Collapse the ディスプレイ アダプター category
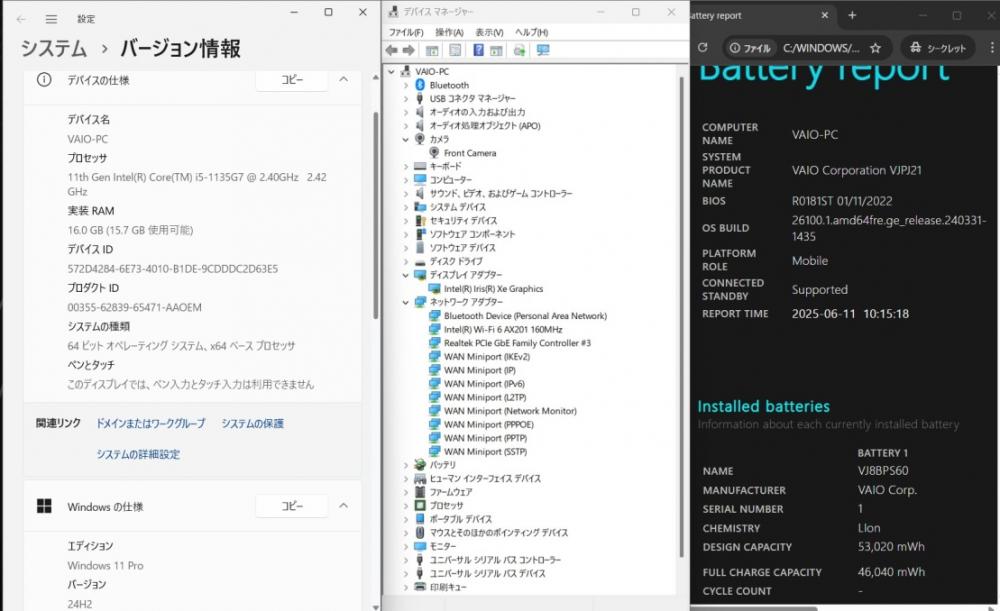This screenshot has width=1000, height=611. tap(406, 276)
